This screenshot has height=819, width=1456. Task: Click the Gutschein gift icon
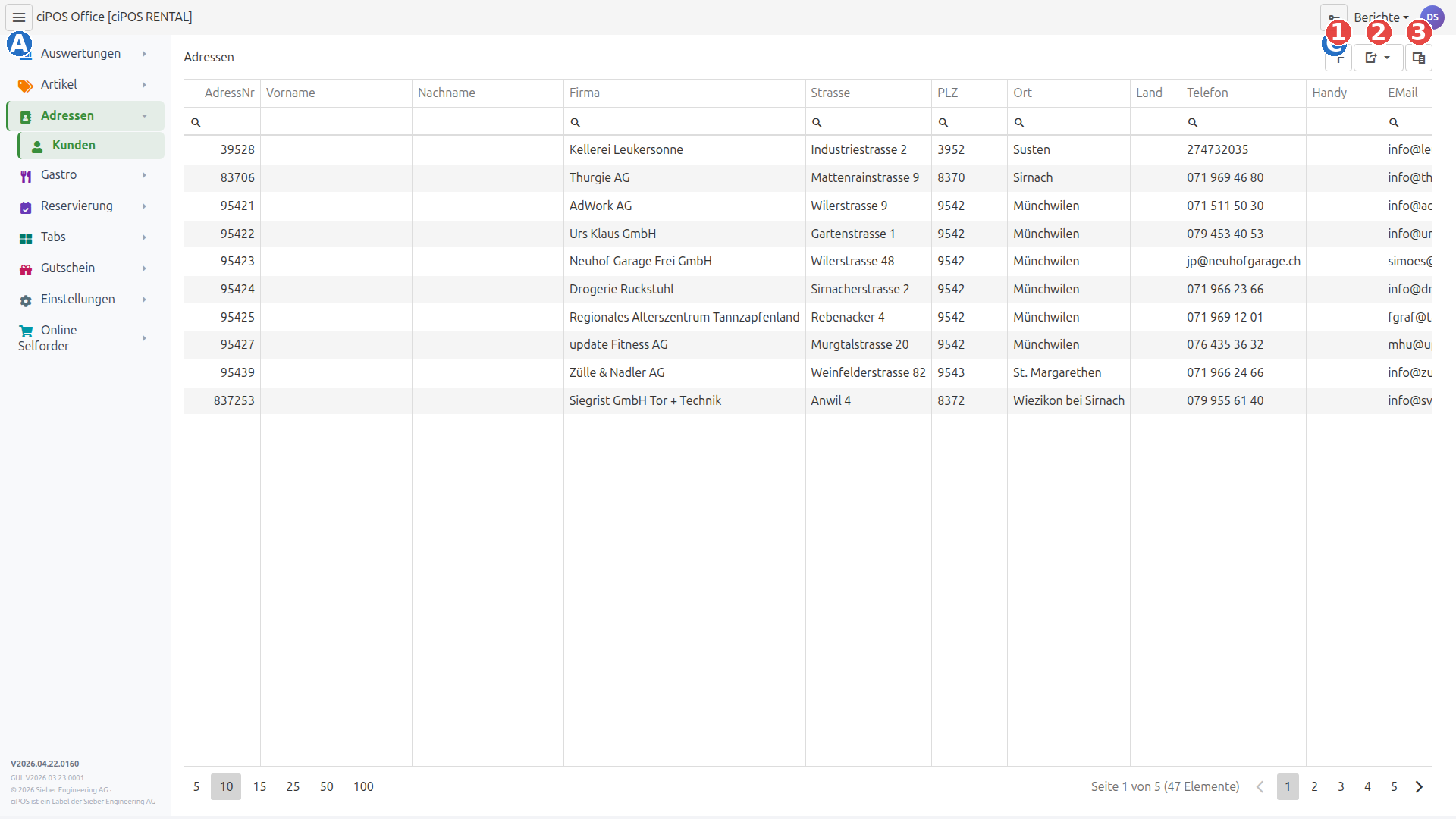coord(26,269)
